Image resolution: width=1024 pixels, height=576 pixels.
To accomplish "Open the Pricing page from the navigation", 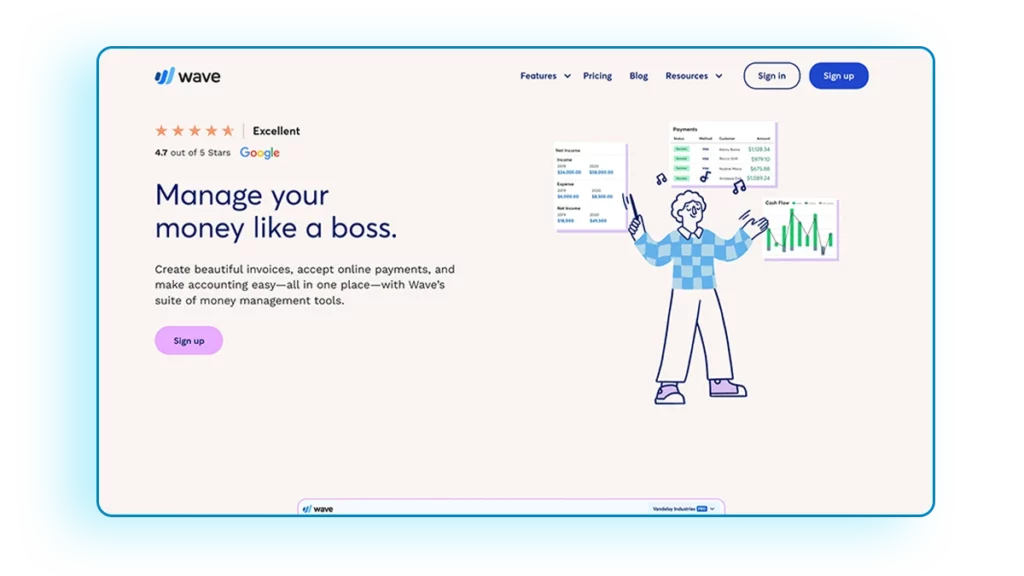I will coord(597,76).
